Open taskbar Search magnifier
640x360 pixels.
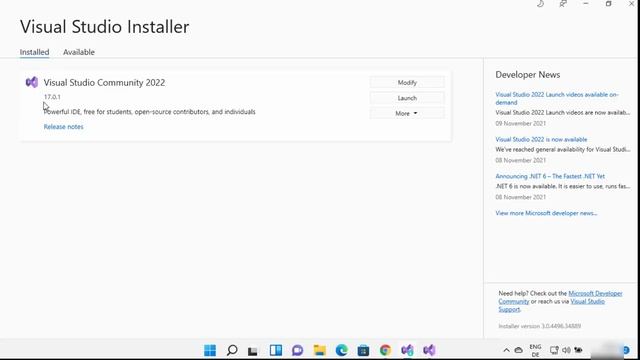pyautogui.click(x=232, y=350)
